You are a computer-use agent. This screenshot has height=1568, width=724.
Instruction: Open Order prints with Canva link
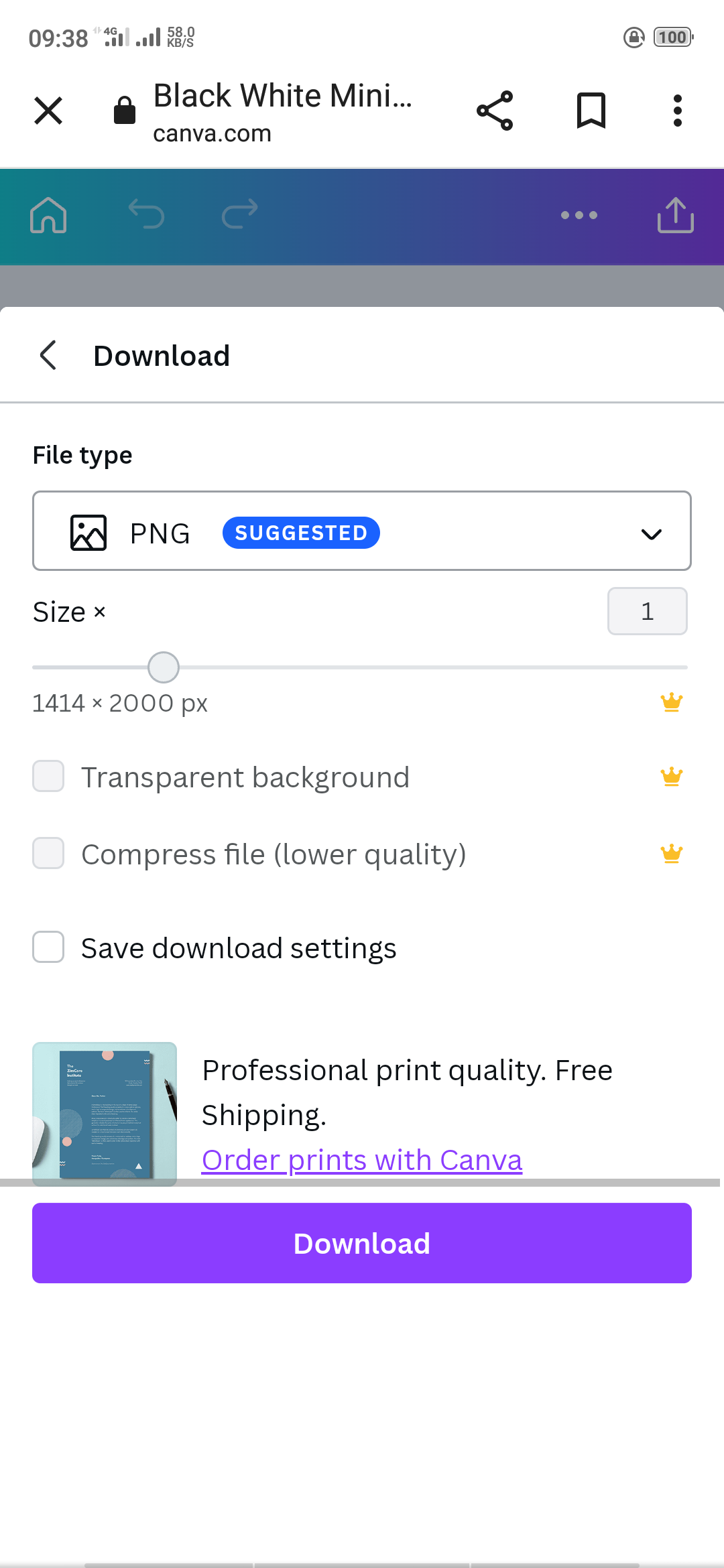click(x=362, y=1160)
